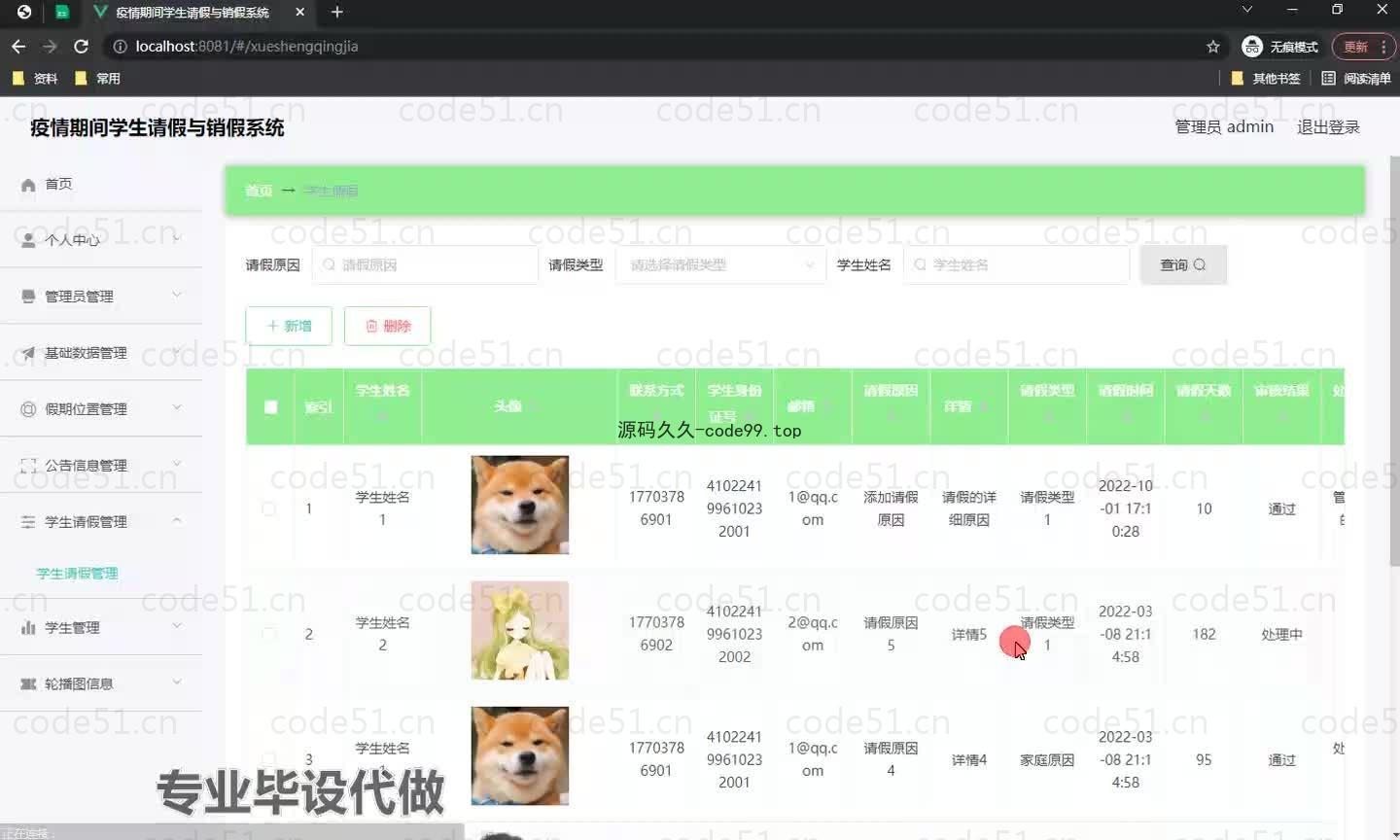This screenshot has height=840, width=1400.
Task: Open the 学生管理 sidebar menu
Action: [x=101, y=628]
